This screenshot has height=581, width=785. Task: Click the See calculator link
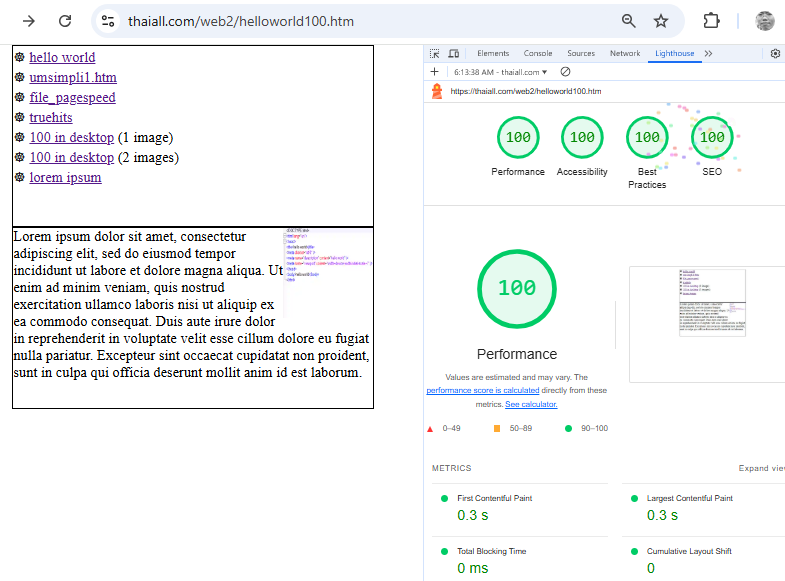pyautogui.click(x=531, y=404)
